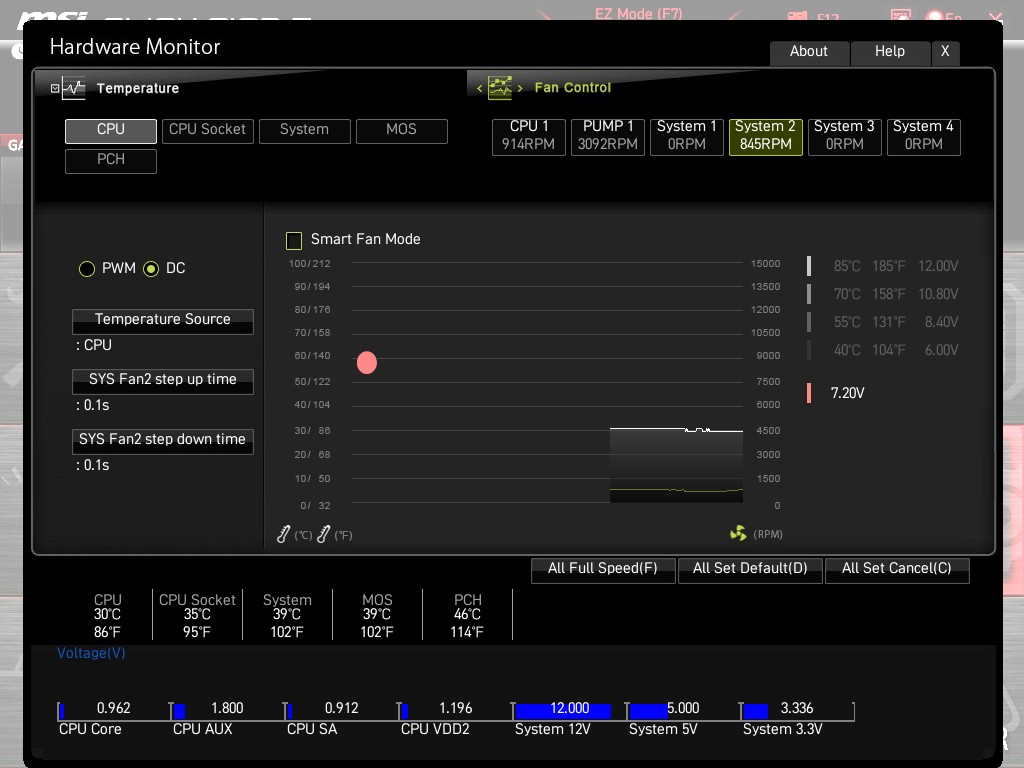
Task: Click the Temperature graph icon in header
Action: tap(74, 88)
